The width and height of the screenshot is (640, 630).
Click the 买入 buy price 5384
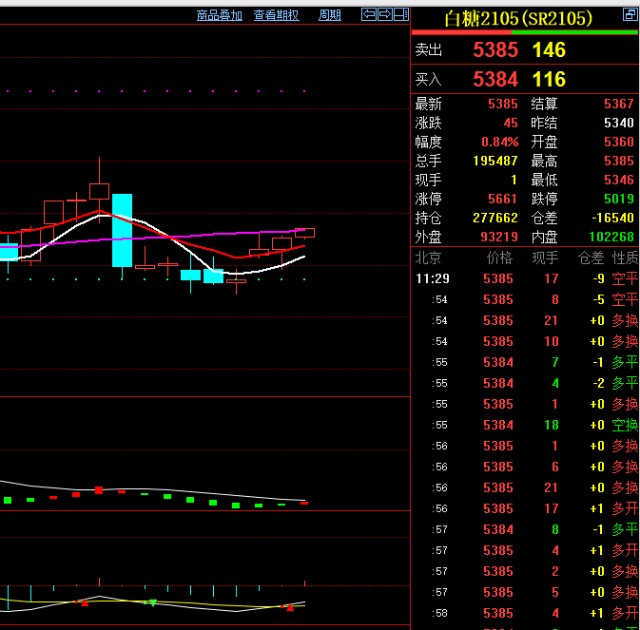coord(495,79)
